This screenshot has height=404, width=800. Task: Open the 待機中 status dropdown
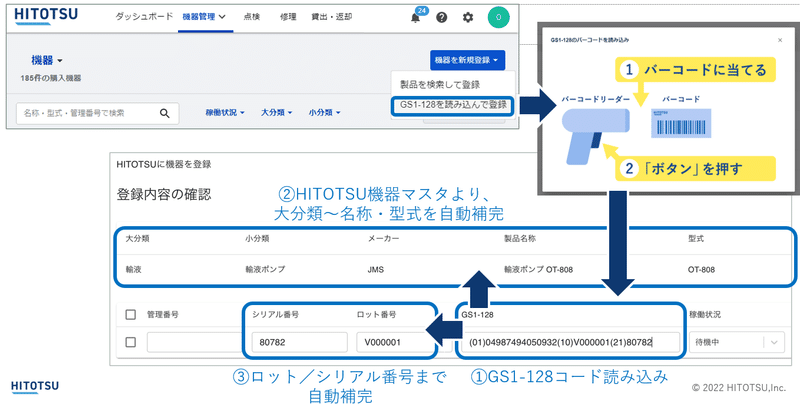(737, 342)
